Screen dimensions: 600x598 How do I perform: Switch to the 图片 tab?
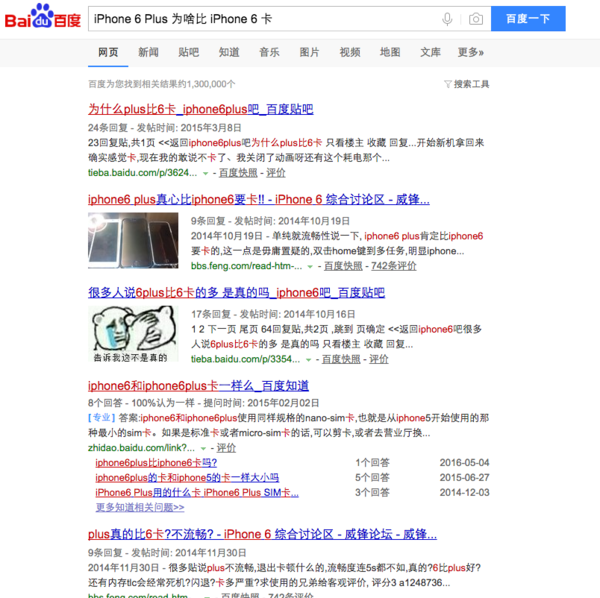coord(309,52)
